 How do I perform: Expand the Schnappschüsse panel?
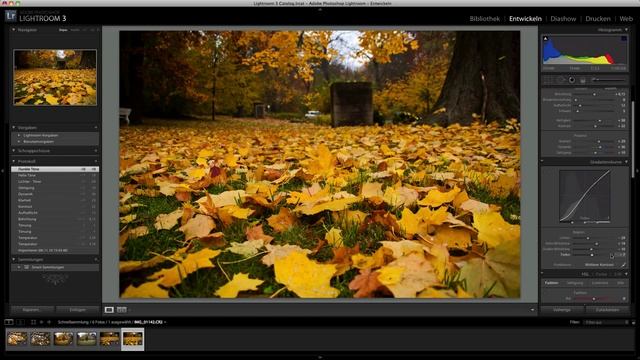[x=13, y=151]
